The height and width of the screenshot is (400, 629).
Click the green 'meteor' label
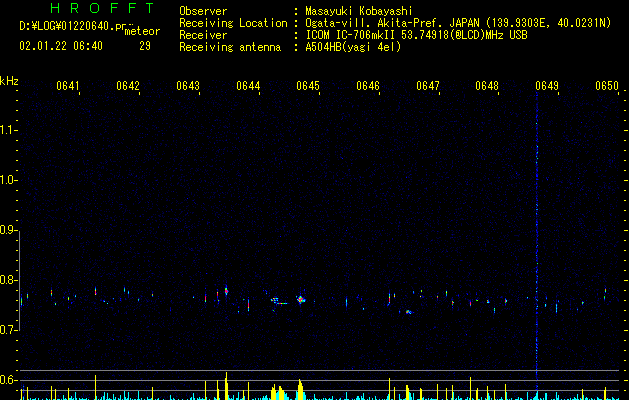coord(142,31)
